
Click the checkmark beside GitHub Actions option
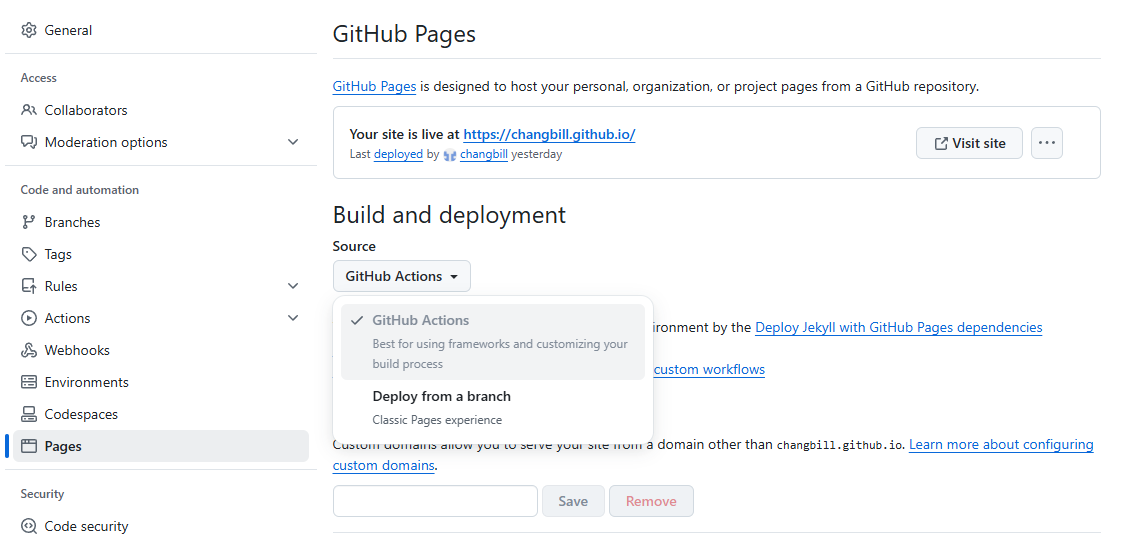(356, 320)
